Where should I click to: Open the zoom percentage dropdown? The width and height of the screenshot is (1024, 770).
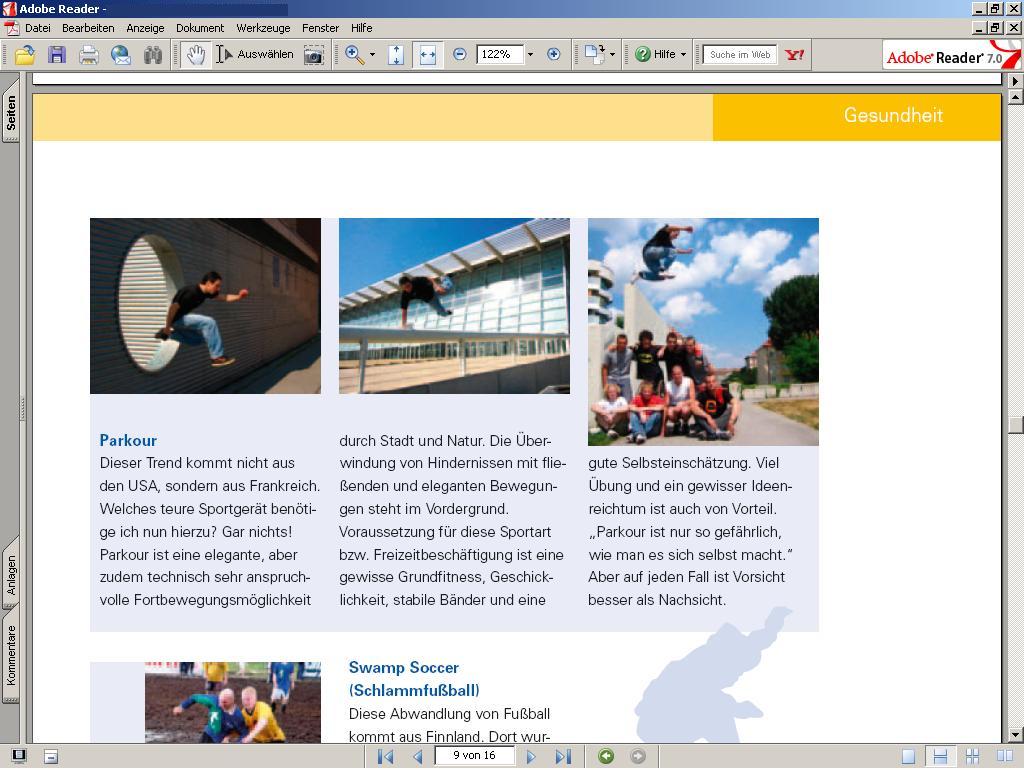pos(530,55)
